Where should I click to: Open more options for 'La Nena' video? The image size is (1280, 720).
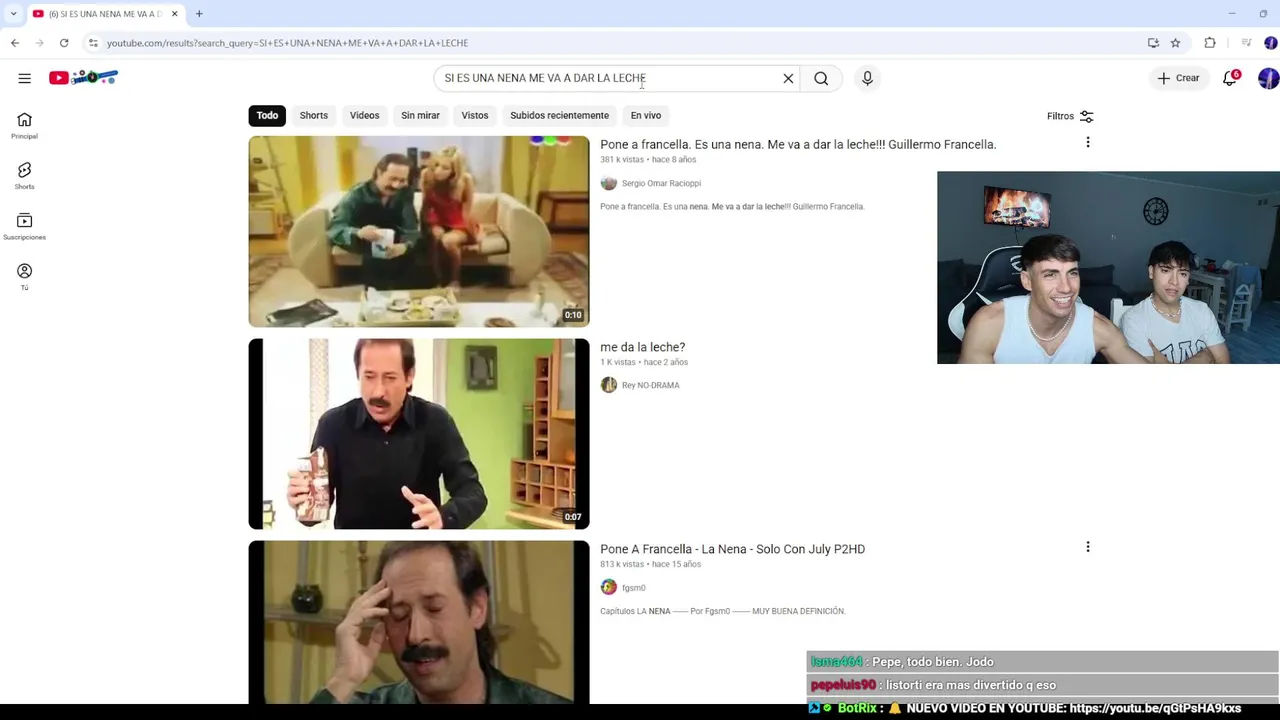[x=1088, y=547]
